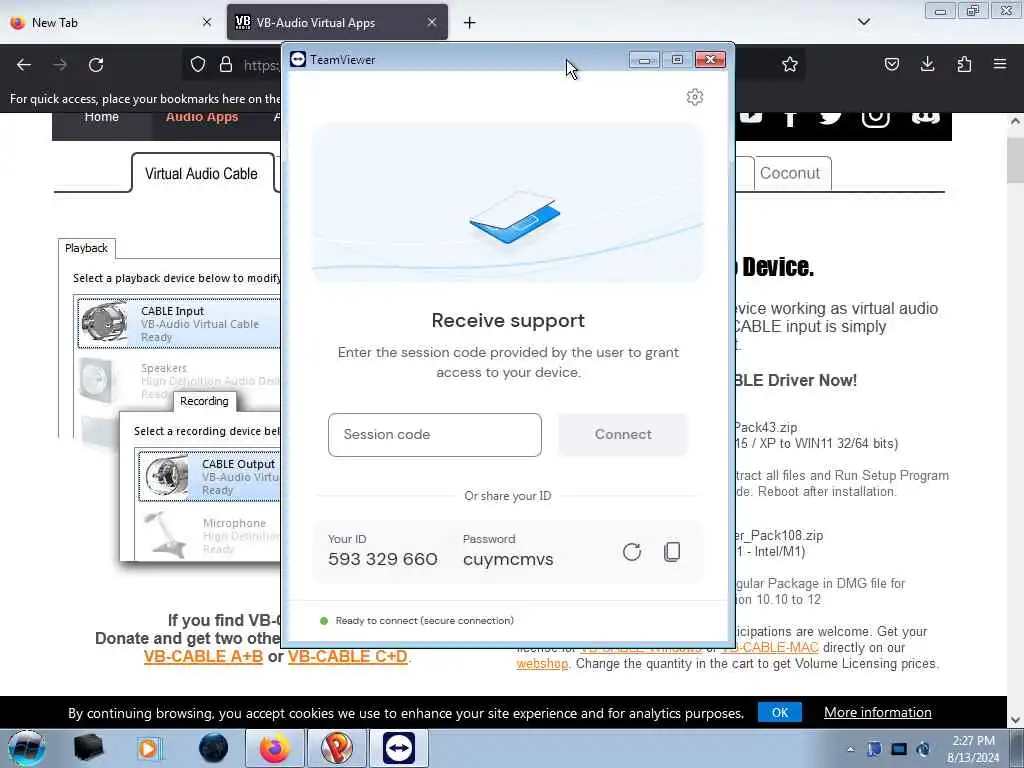
Task: Select password text cuymcmvs
Action: pos(508,560)
